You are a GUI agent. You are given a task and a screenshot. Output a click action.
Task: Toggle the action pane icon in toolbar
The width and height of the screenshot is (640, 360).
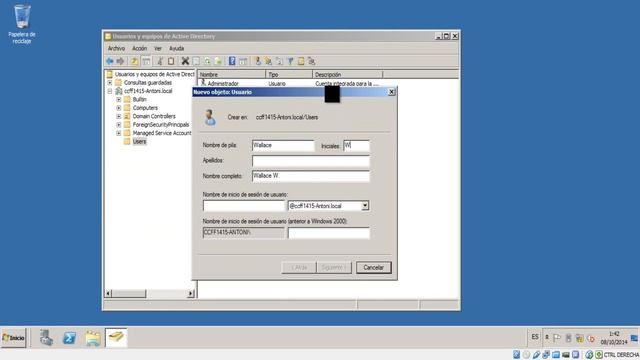tap(243, 61)
